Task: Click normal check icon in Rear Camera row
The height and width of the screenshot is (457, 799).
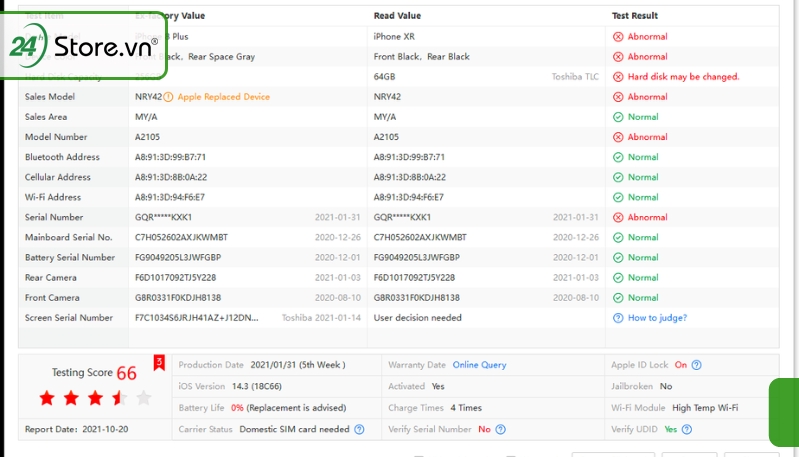Action: click(618, 278)
